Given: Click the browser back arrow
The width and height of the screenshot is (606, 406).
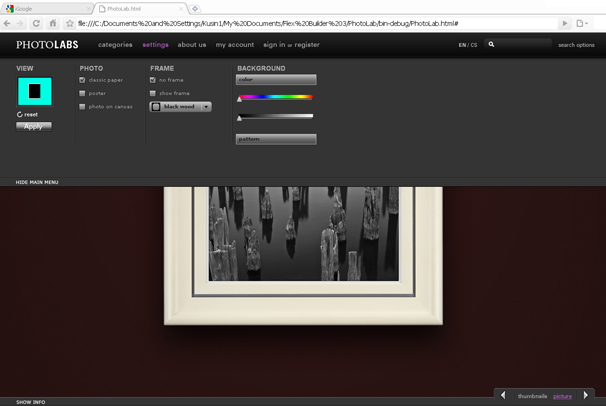Looking at the screenshot, I should pos(8,23).
